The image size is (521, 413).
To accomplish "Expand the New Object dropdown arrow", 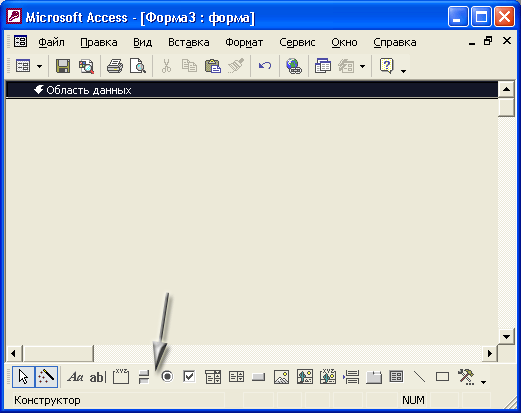I will click(x=363, y=66).
